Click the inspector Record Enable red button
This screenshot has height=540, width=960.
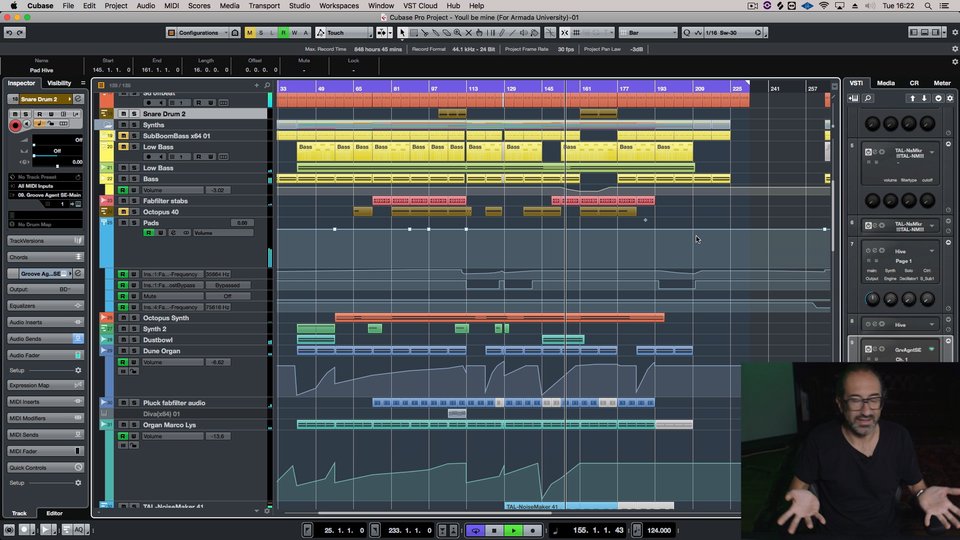tap(15, 126)
